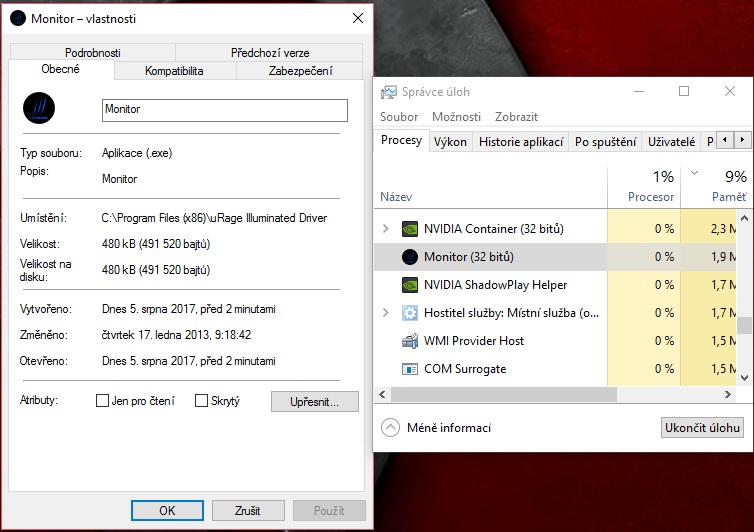Switch to the Kompatibilita tab
This screenshot has height=532, width=754.
pyautogui.click(x=174, y=71)
